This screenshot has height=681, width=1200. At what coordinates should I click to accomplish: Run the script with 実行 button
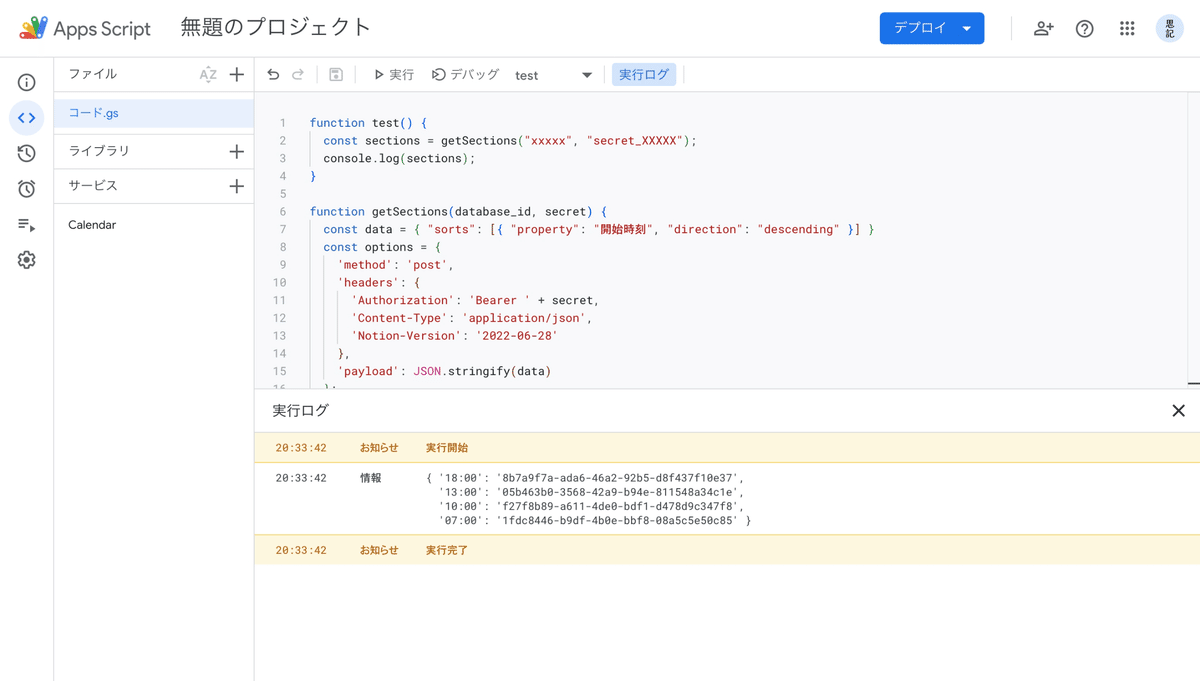click(x=394, y=75)
